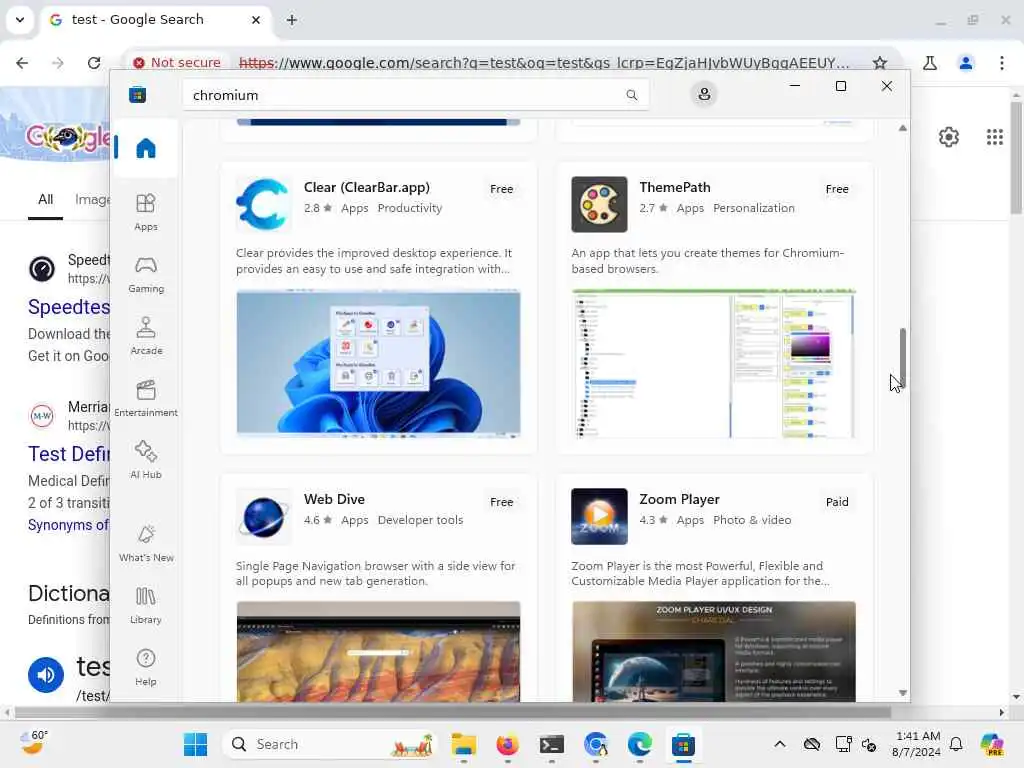Click the Paid label on Zoom Player card

(837, 502)
